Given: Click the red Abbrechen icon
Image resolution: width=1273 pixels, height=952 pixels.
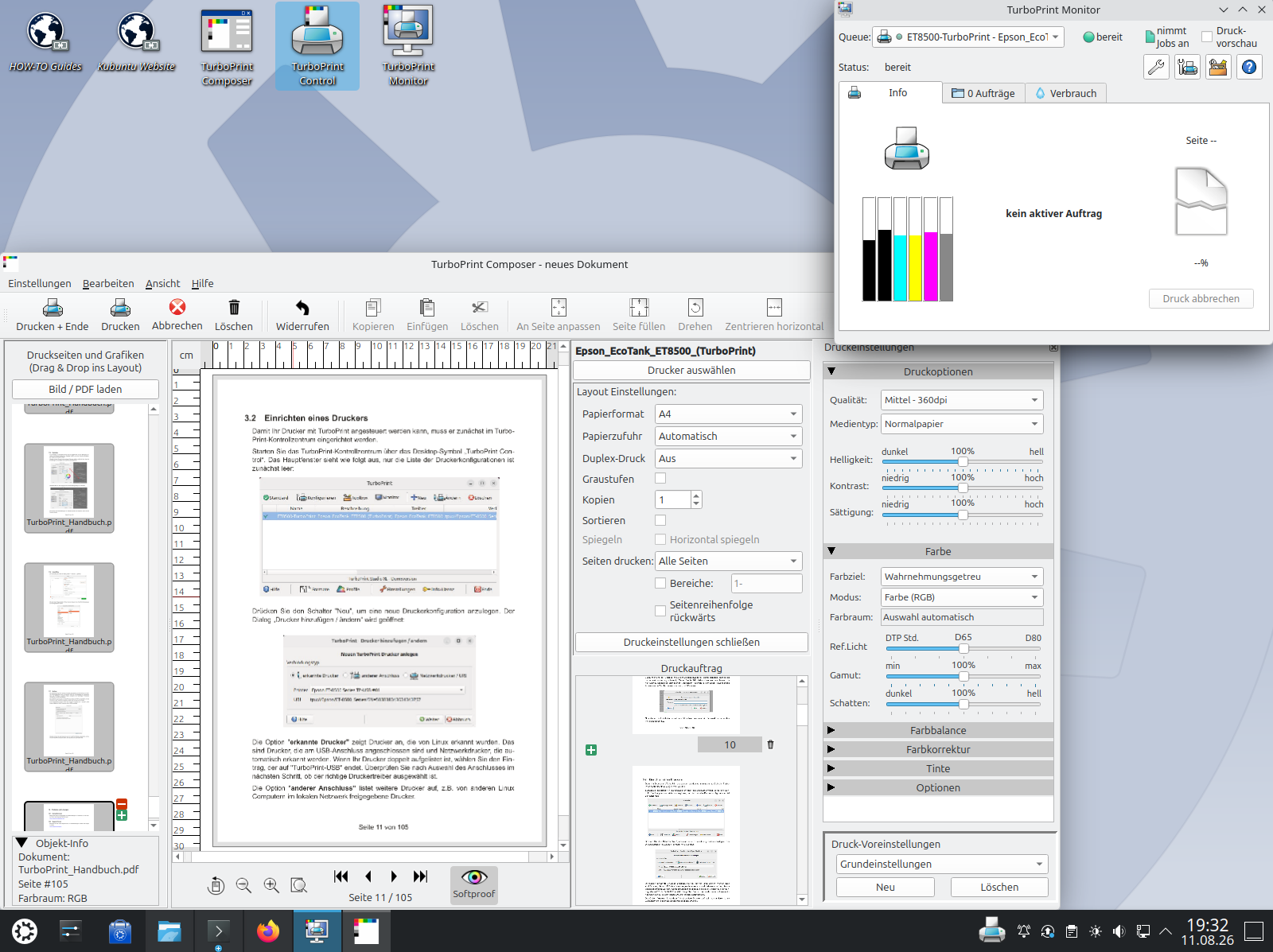Looking at the screenshot, I should [177, 307].
